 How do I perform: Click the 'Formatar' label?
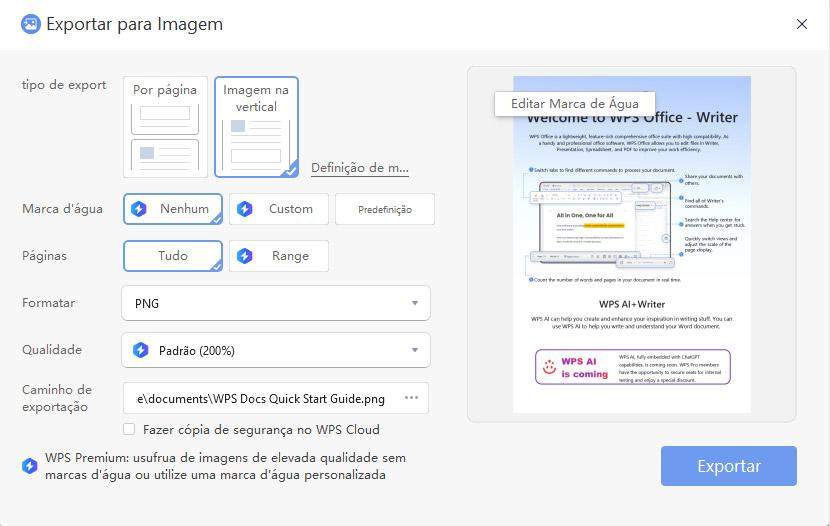48,303
